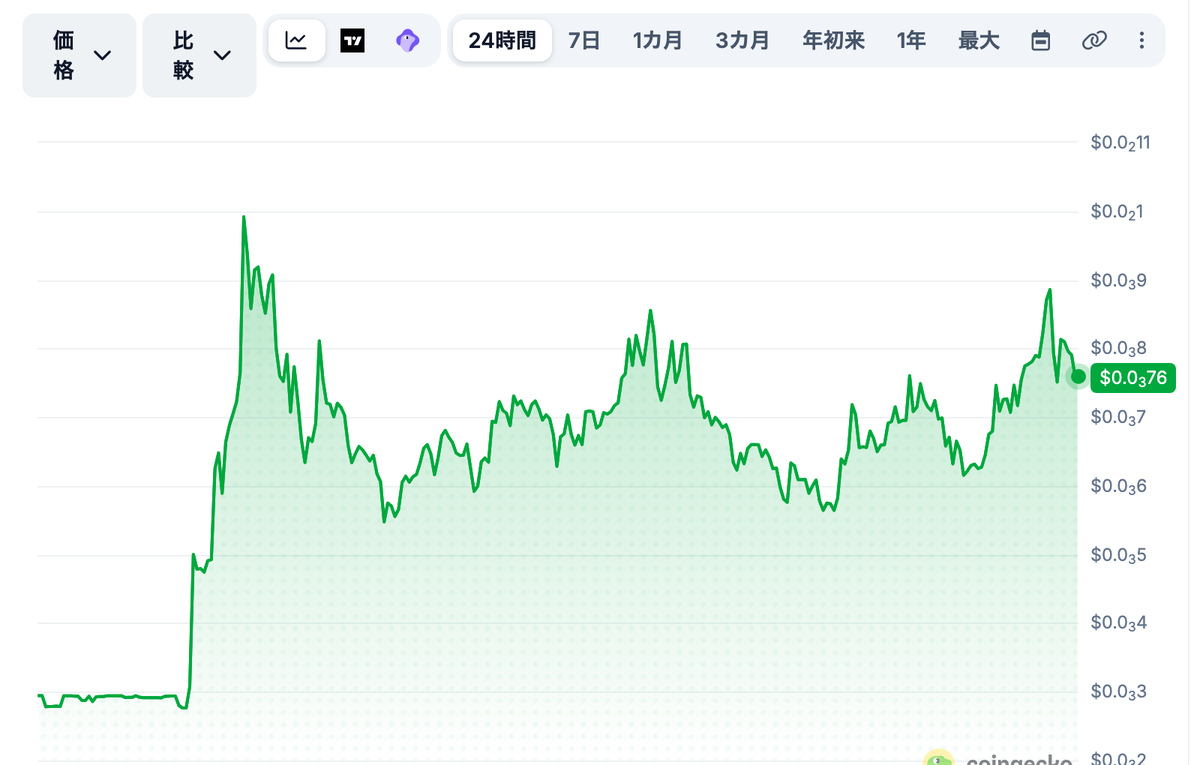Image resolution: width=1200 pixels, height=765 pixels.
Task: Open the three-dot more options menu
Action: (1142, 41)
